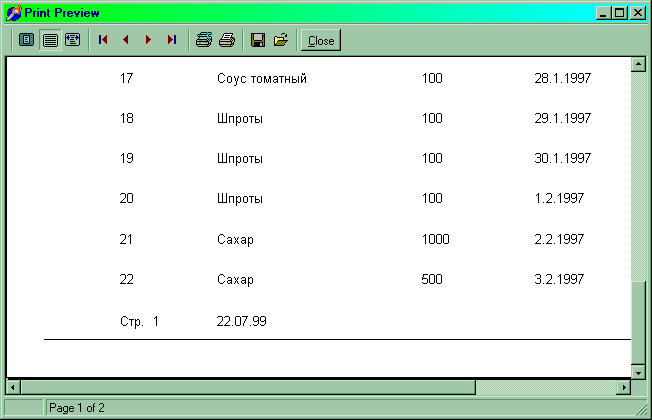This screenshot has height=420, width=652.
Task: Click the horizontal scrollbar right arrow
Action: 624,387
